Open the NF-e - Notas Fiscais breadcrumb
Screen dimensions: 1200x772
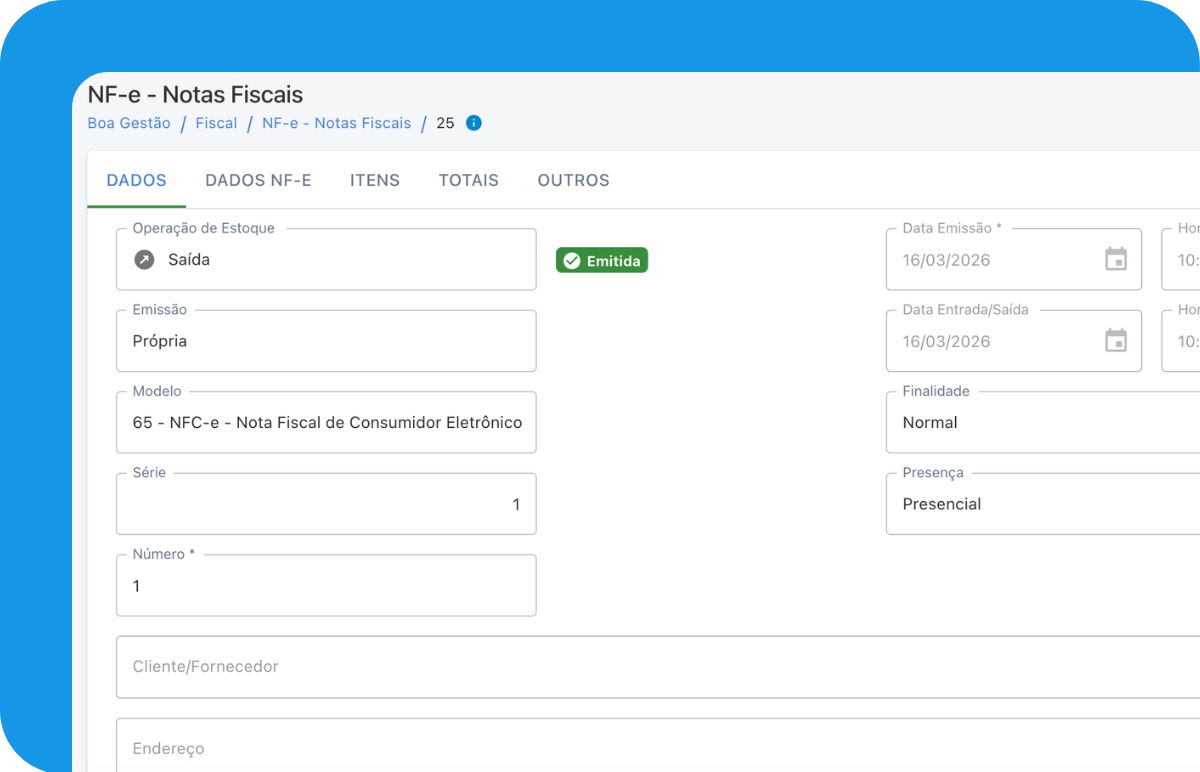coord(336,123)
